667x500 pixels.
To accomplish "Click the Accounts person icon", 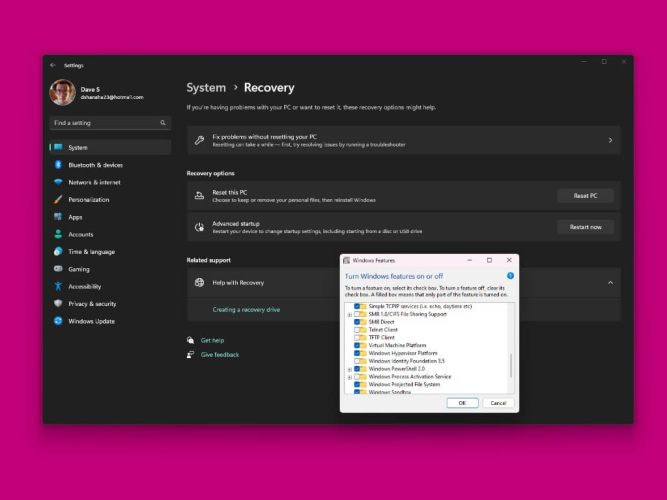I will [x=58, y=234].
